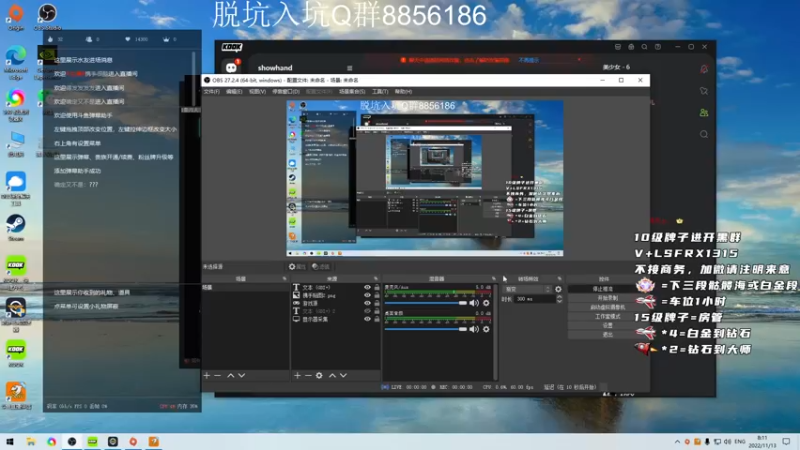The image size is (800, 450).
Task: Click the KOOK logo in KOOK window
Action: (232, 47)
